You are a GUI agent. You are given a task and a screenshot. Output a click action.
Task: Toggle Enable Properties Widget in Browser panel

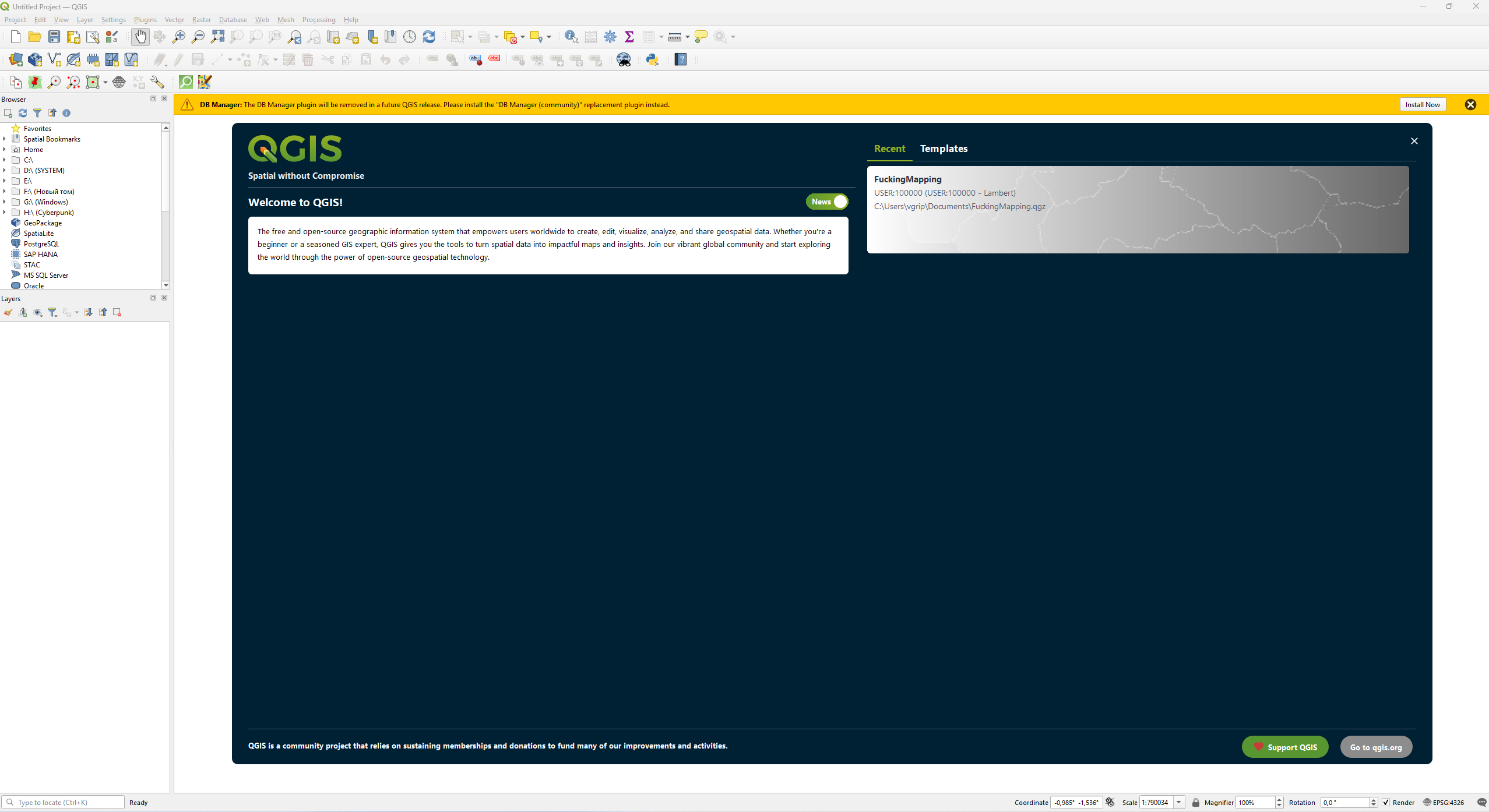coord(66,113)
